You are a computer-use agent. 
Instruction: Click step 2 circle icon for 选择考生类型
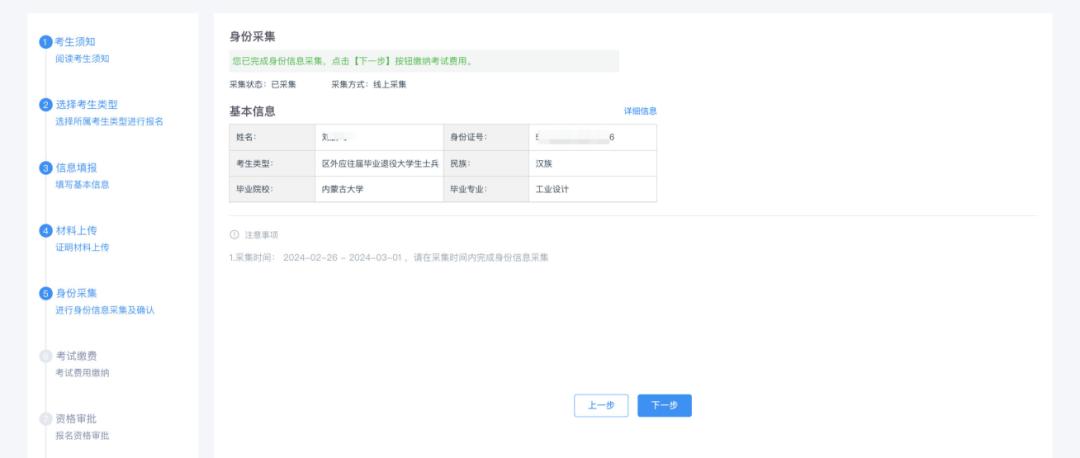pyautogui.click(x=46, y=105)
